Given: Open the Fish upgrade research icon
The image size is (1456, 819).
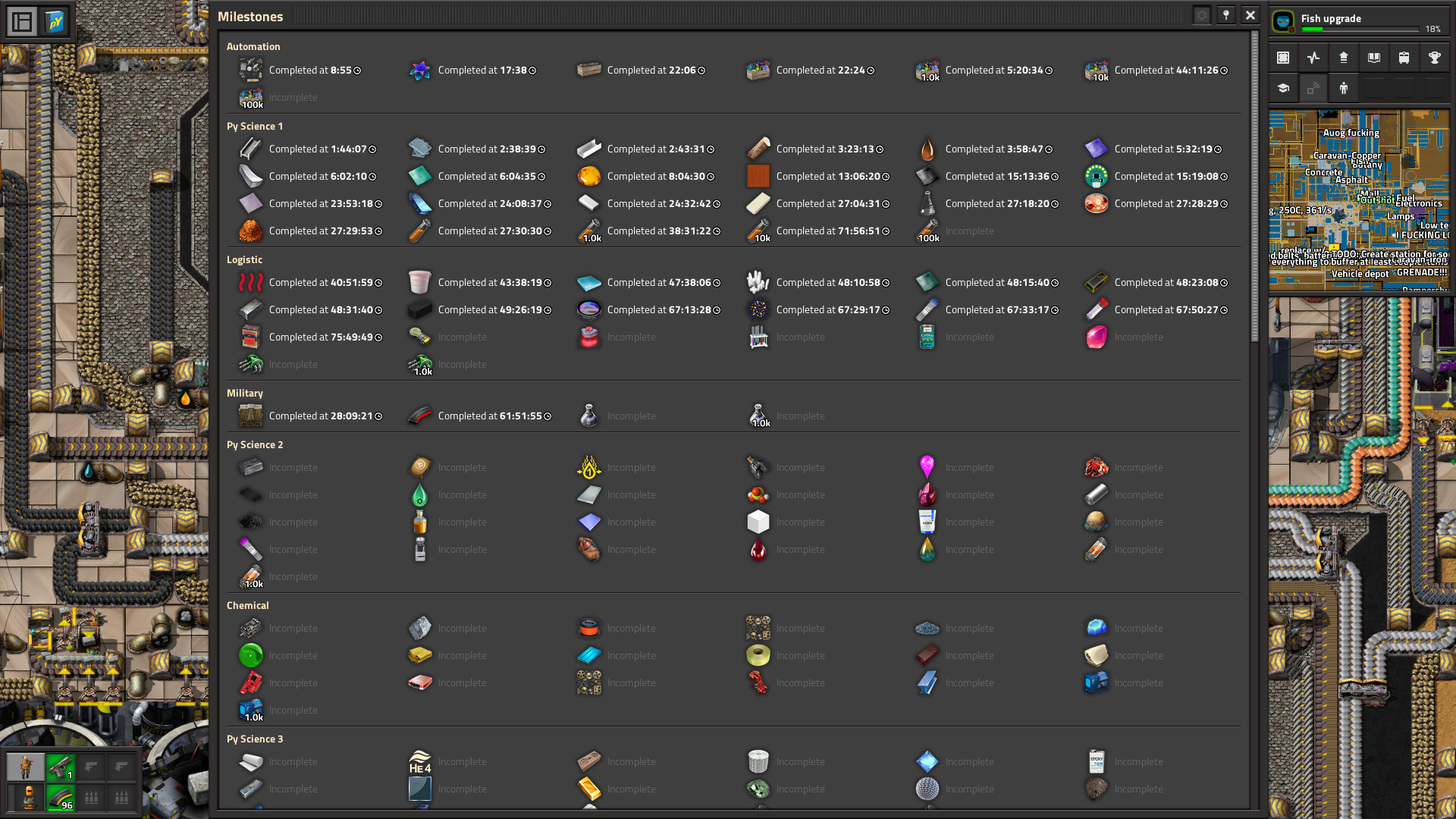Looking at the screenshot, I should pos(1283,22).
